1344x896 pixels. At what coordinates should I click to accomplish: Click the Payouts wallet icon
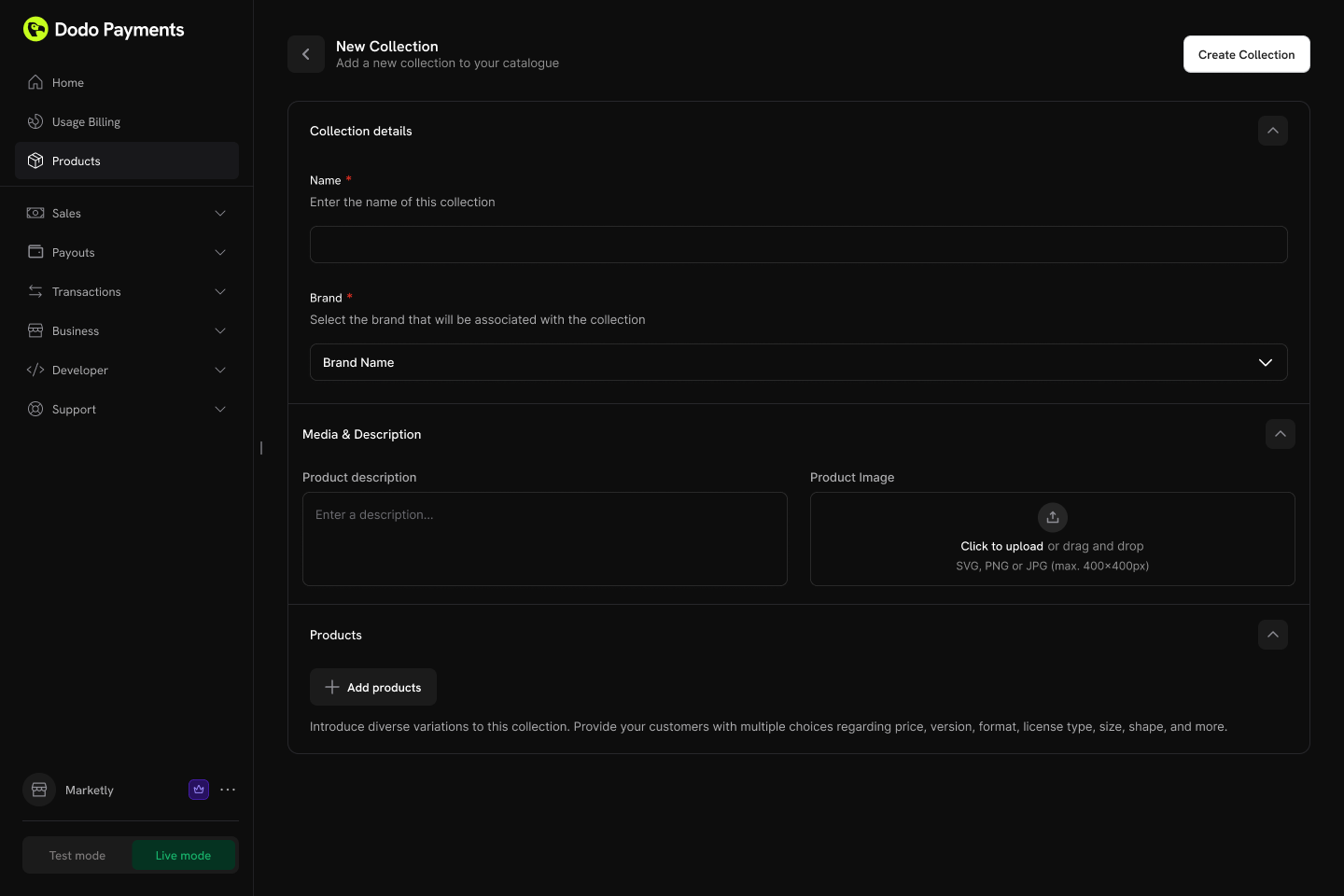point(35,252)
